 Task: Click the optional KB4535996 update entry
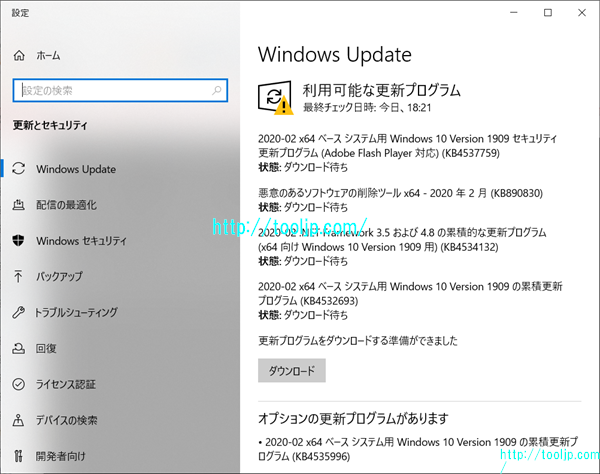point(418,449)
